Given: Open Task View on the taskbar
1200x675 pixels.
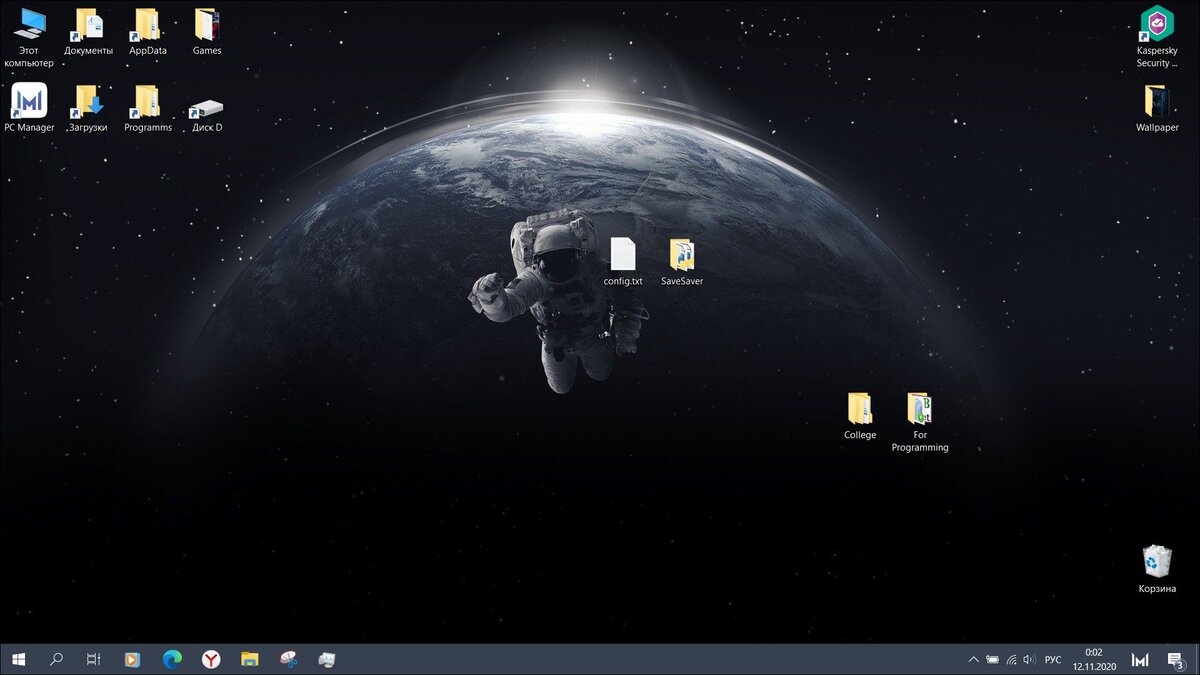Looking at the screenshot, I should tap(93, 659).
